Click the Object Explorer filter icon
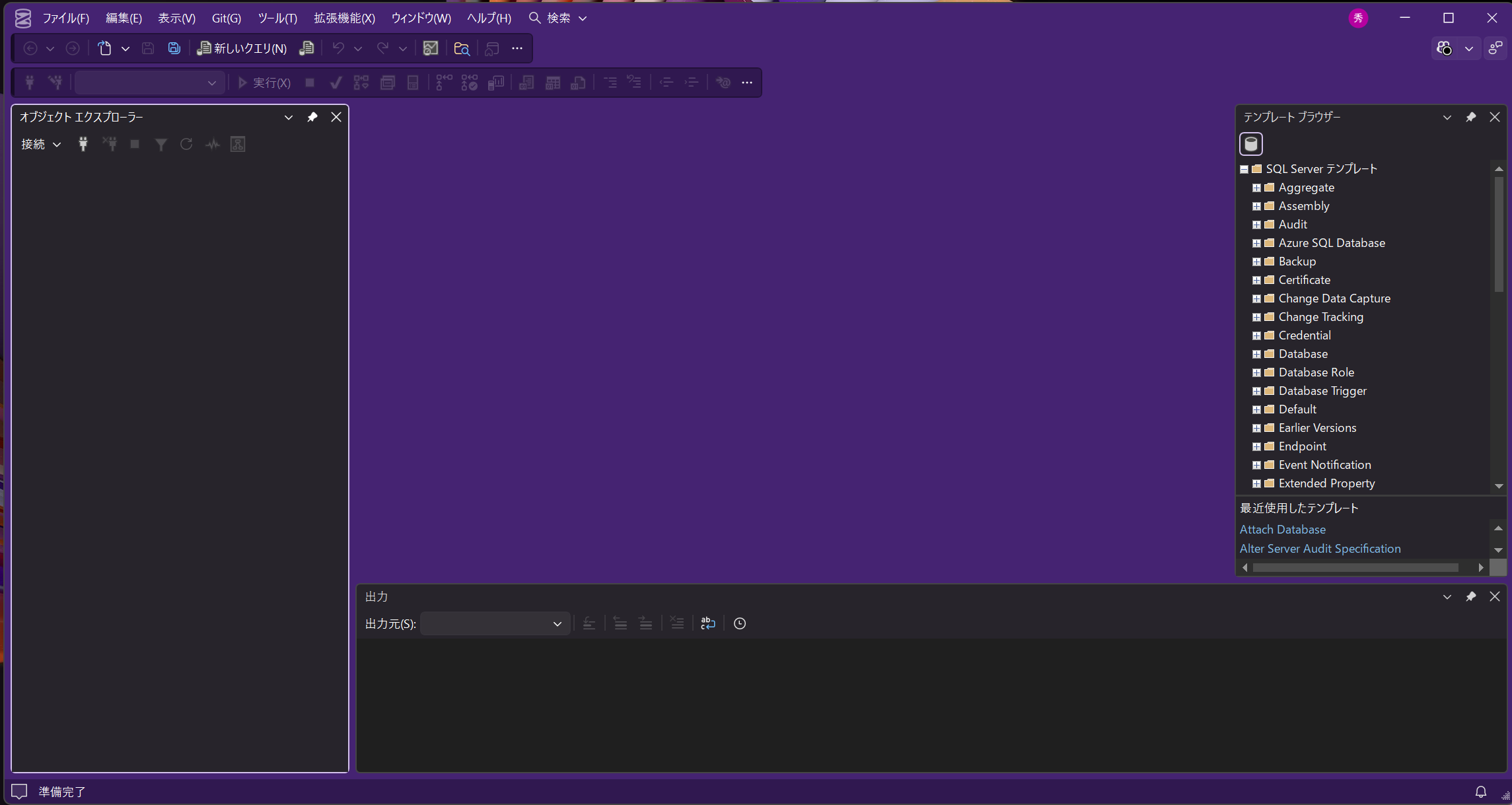This screenshot has width=1512, height=805. 161,144
